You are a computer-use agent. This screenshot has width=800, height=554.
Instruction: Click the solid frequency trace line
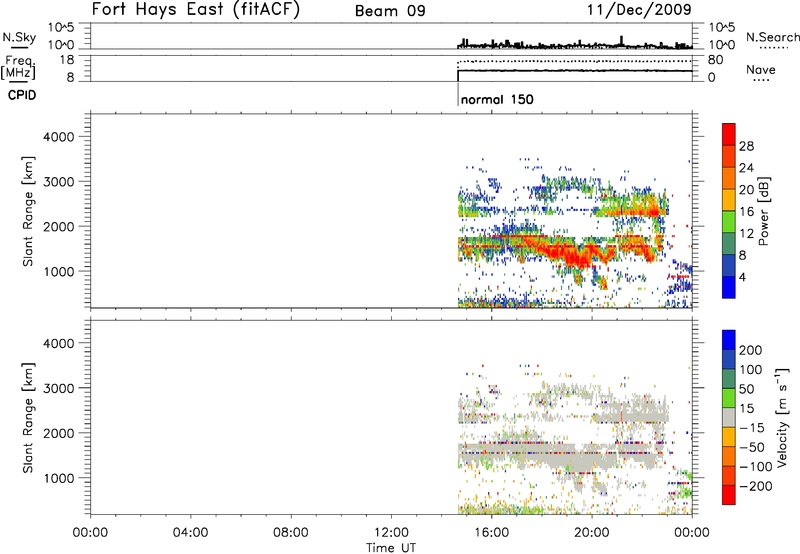point(575,70)
